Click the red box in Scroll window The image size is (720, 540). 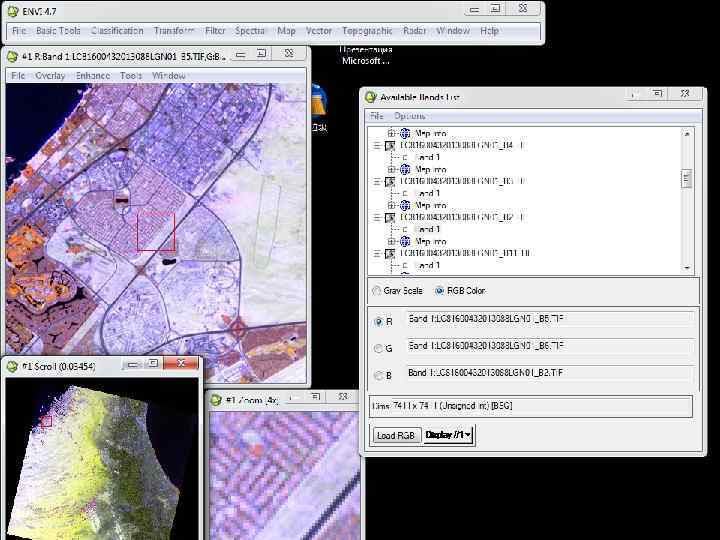coord(46,421)
